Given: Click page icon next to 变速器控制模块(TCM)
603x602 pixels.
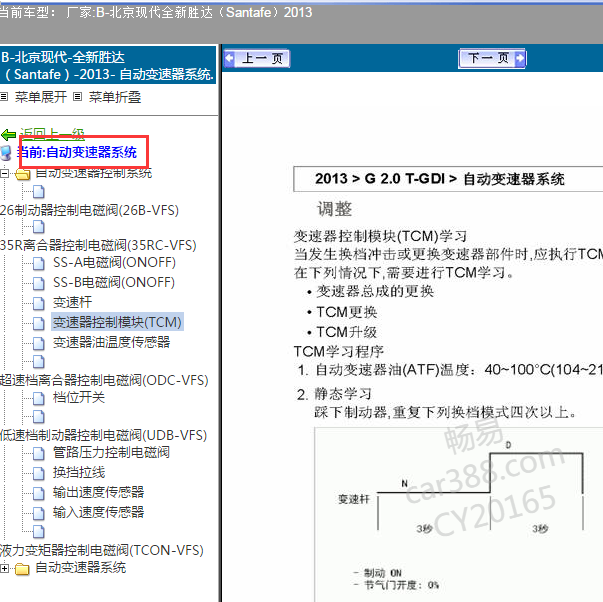Looking at the screenshot, I should 38,324.
